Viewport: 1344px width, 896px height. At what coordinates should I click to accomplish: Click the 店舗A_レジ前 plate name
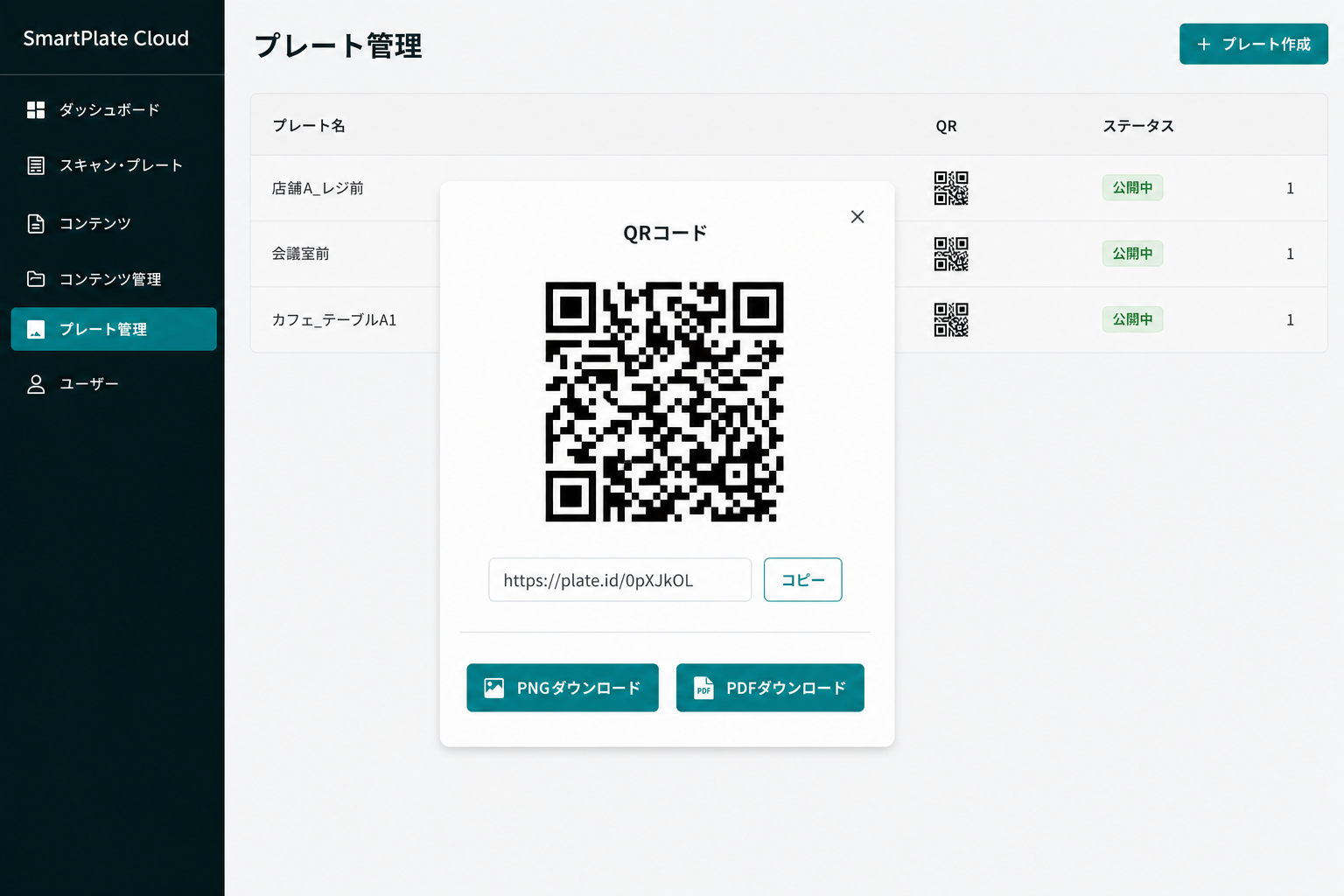[x=318, y=188]
